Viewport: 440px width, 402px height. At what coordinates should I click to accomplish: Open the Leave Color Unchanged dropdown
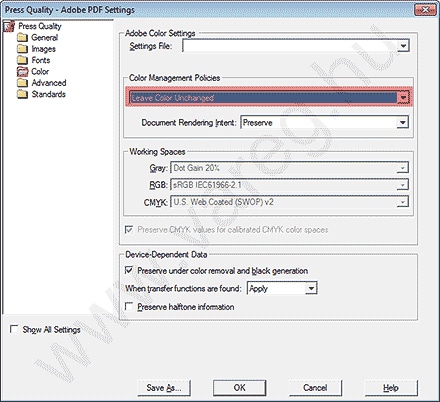pyautogui.click(x=403, y=97)
